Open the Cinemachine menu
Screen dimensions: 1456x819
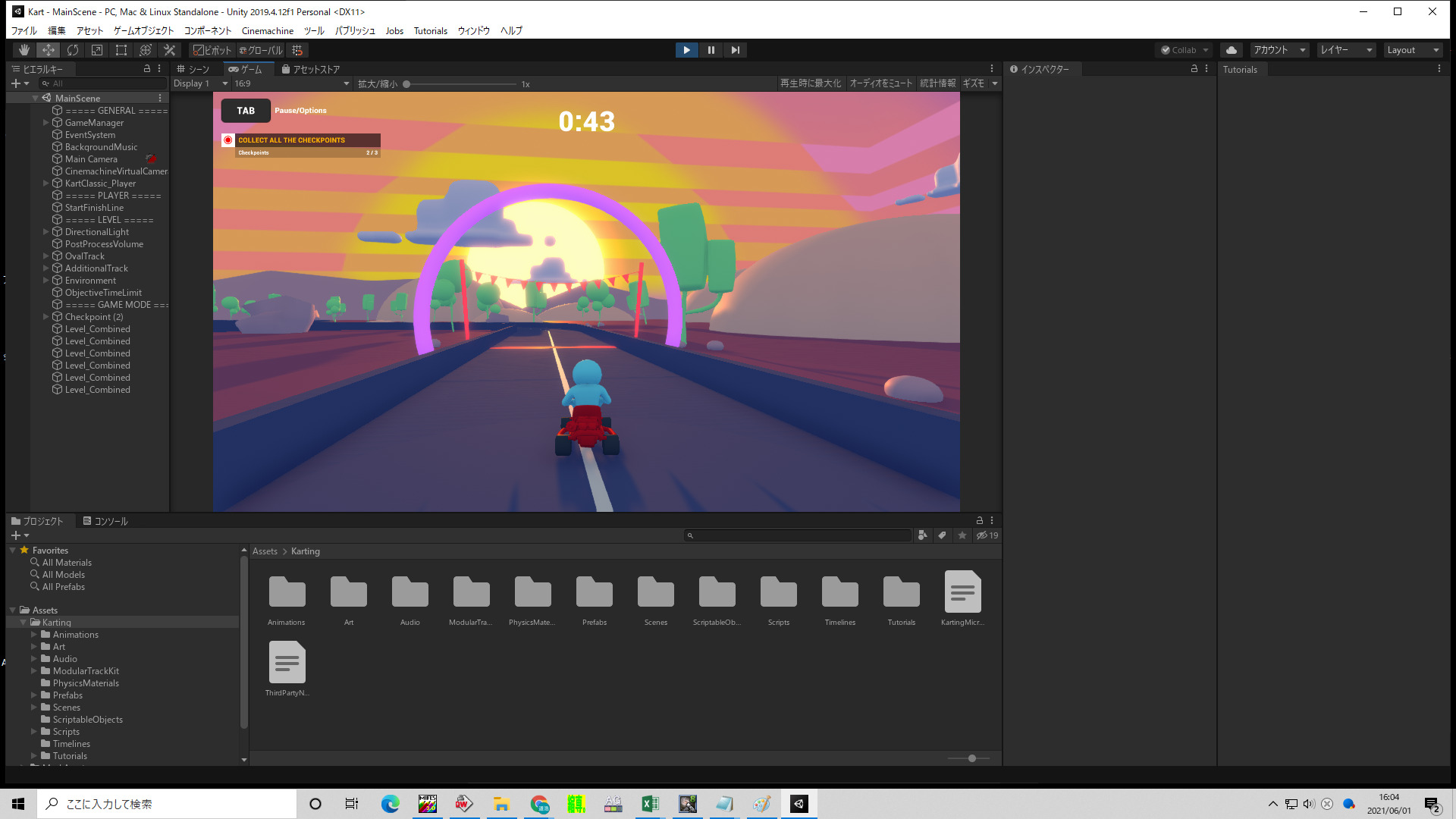[268, 31]
